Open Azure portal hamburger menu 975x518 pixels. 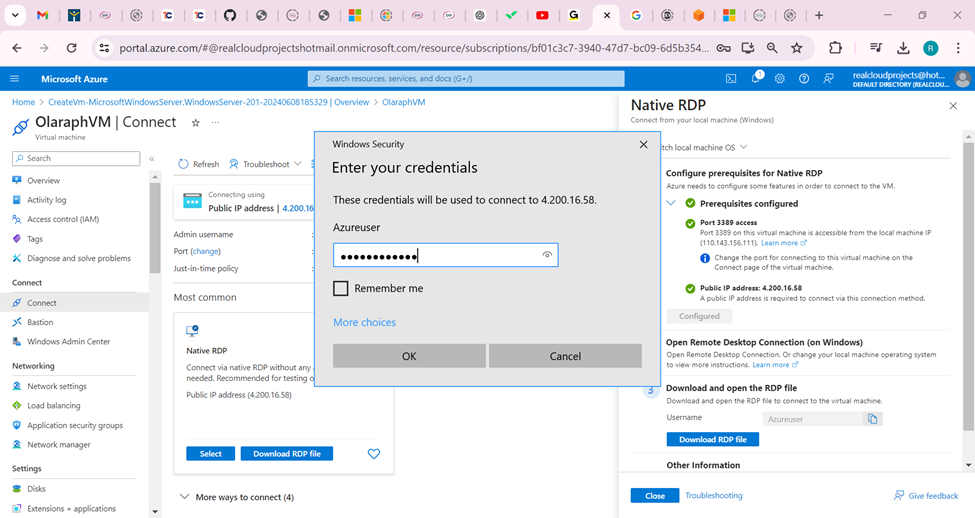(15, 79)
